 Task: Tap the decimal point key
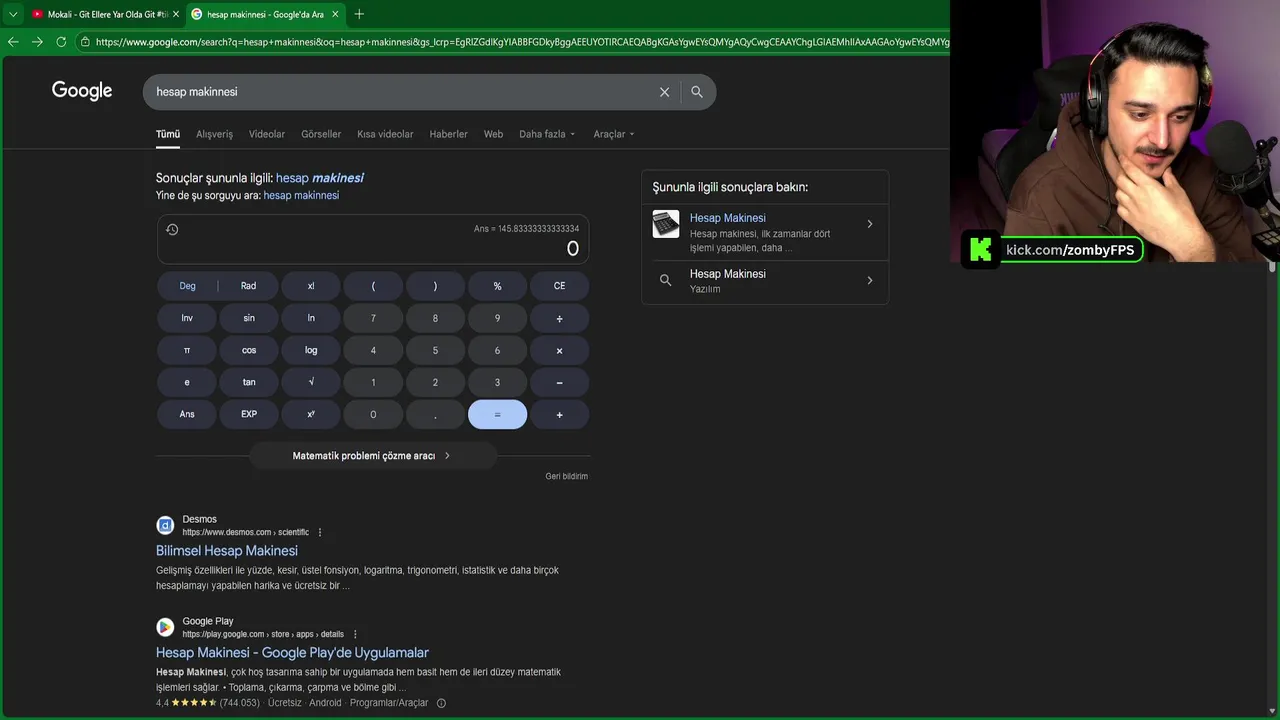pos(435,414)
